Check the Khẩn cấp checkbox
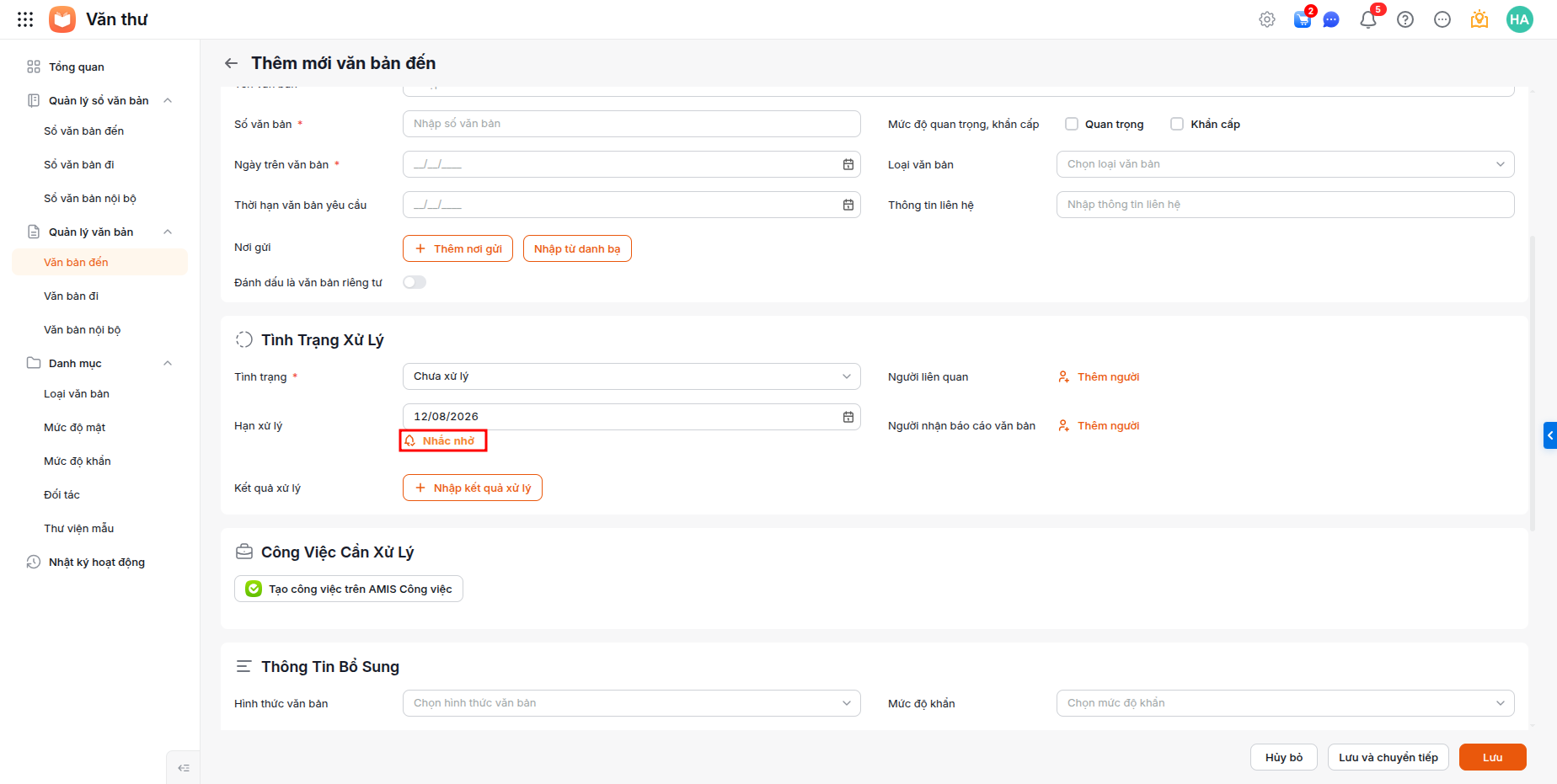 tap(1177, 124)
